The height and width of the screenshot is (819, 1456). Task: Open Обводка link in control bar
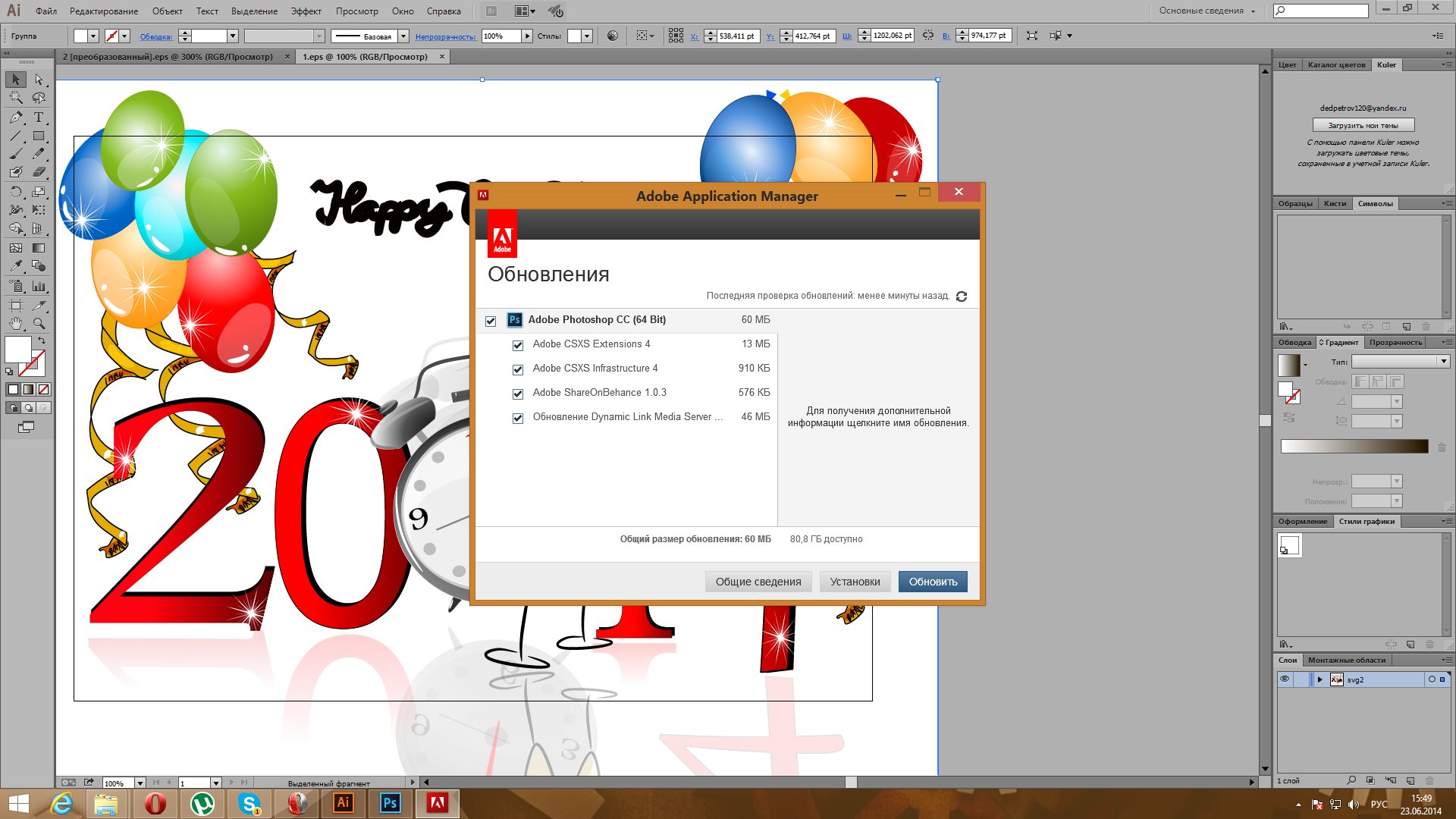click(156, 36)
